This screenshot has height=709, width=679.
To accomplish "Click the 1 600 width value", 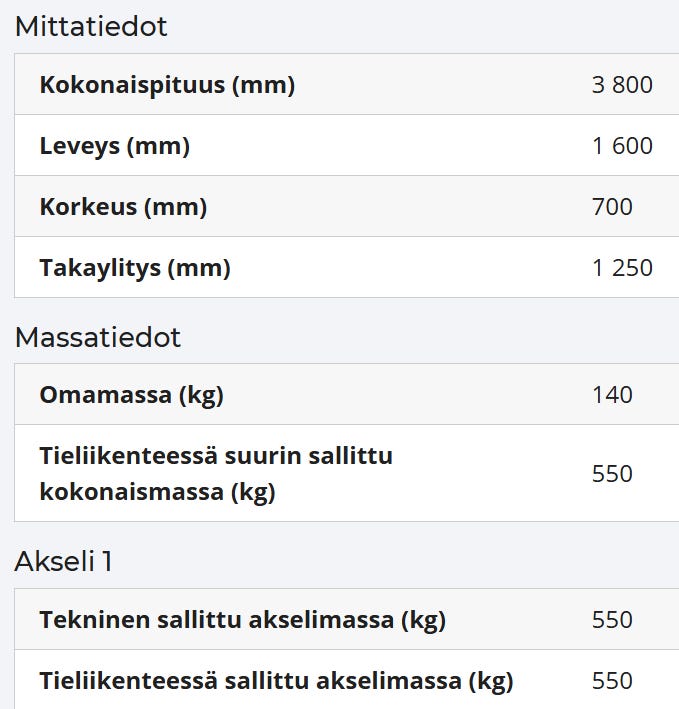I will pos(622,146).
